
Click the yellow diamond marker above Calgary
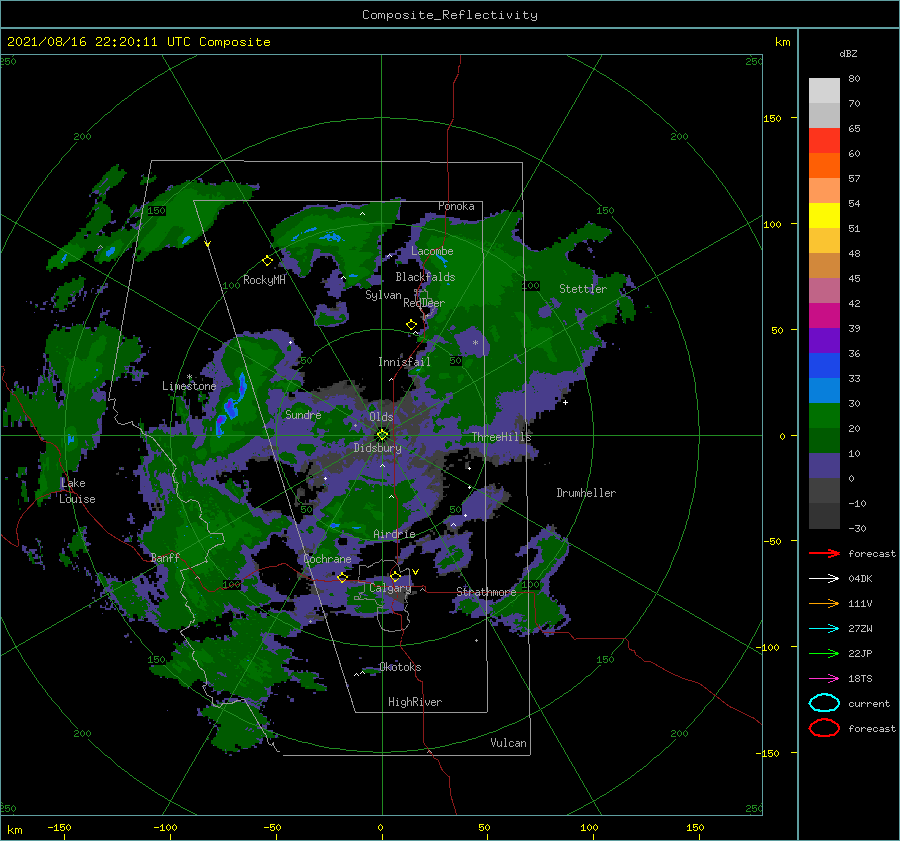click(x=395, y=576)
